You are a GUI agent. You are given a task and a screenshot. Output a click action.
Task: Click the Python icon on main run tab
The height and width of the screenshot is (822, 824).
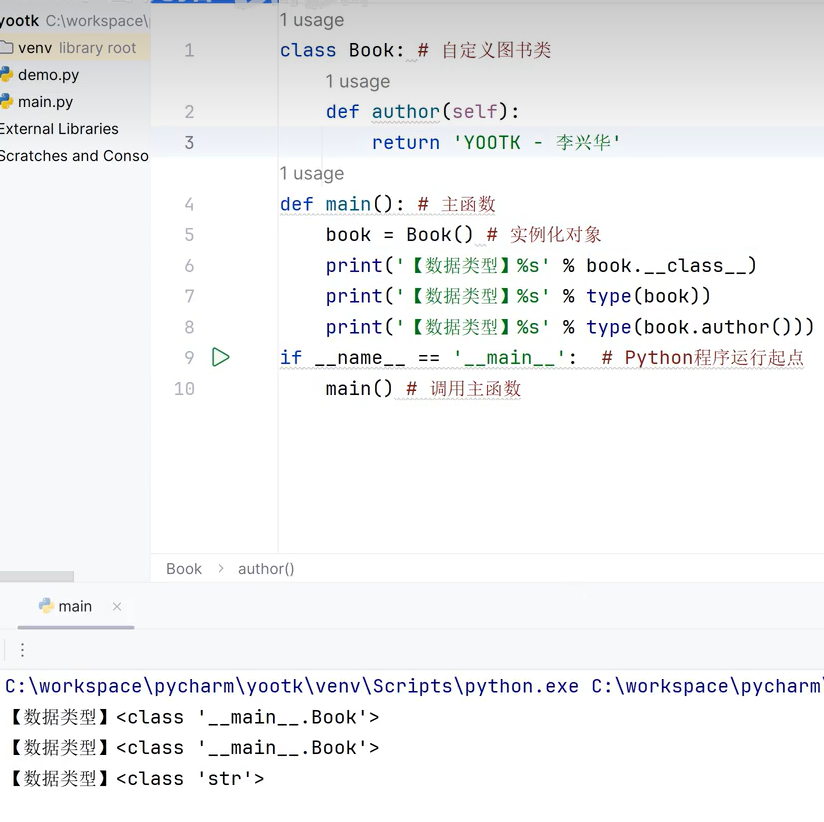click(x=46, y=606)
